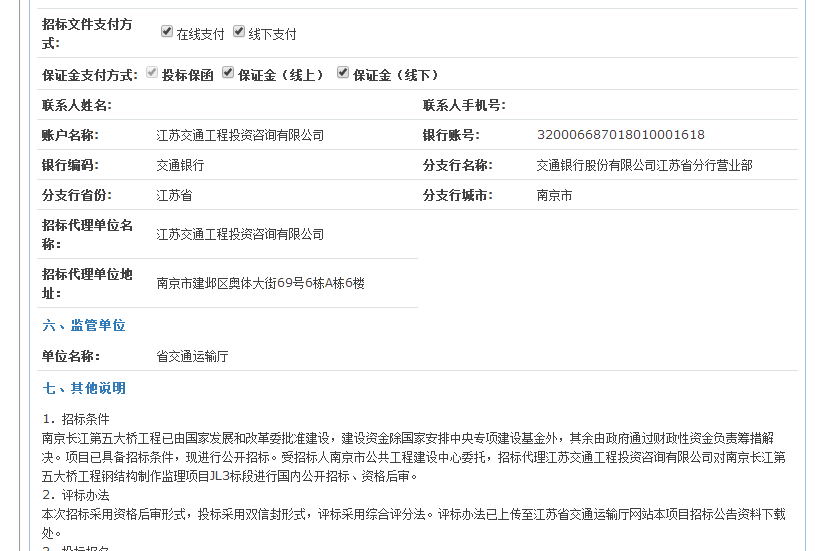Click the bank account number 32000668701801000​1618
The height and width of the screenshot is (551, 815).
[620, 135]
